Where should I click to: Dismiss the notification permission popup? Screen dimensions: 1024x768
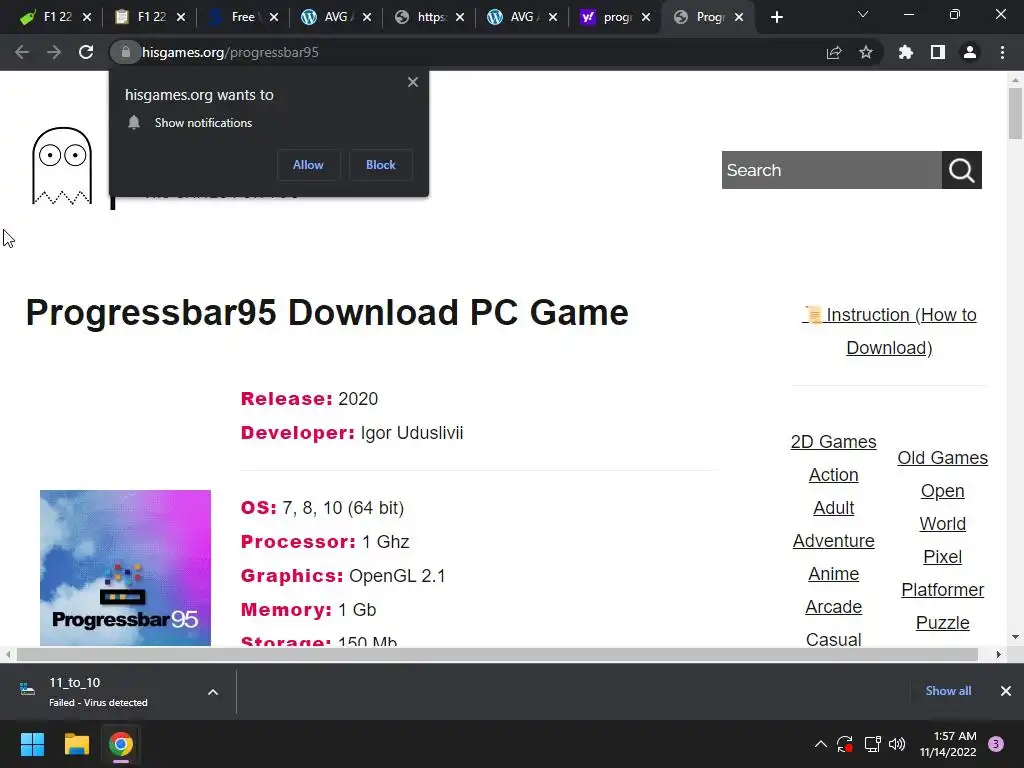click(x=413, y=82)
